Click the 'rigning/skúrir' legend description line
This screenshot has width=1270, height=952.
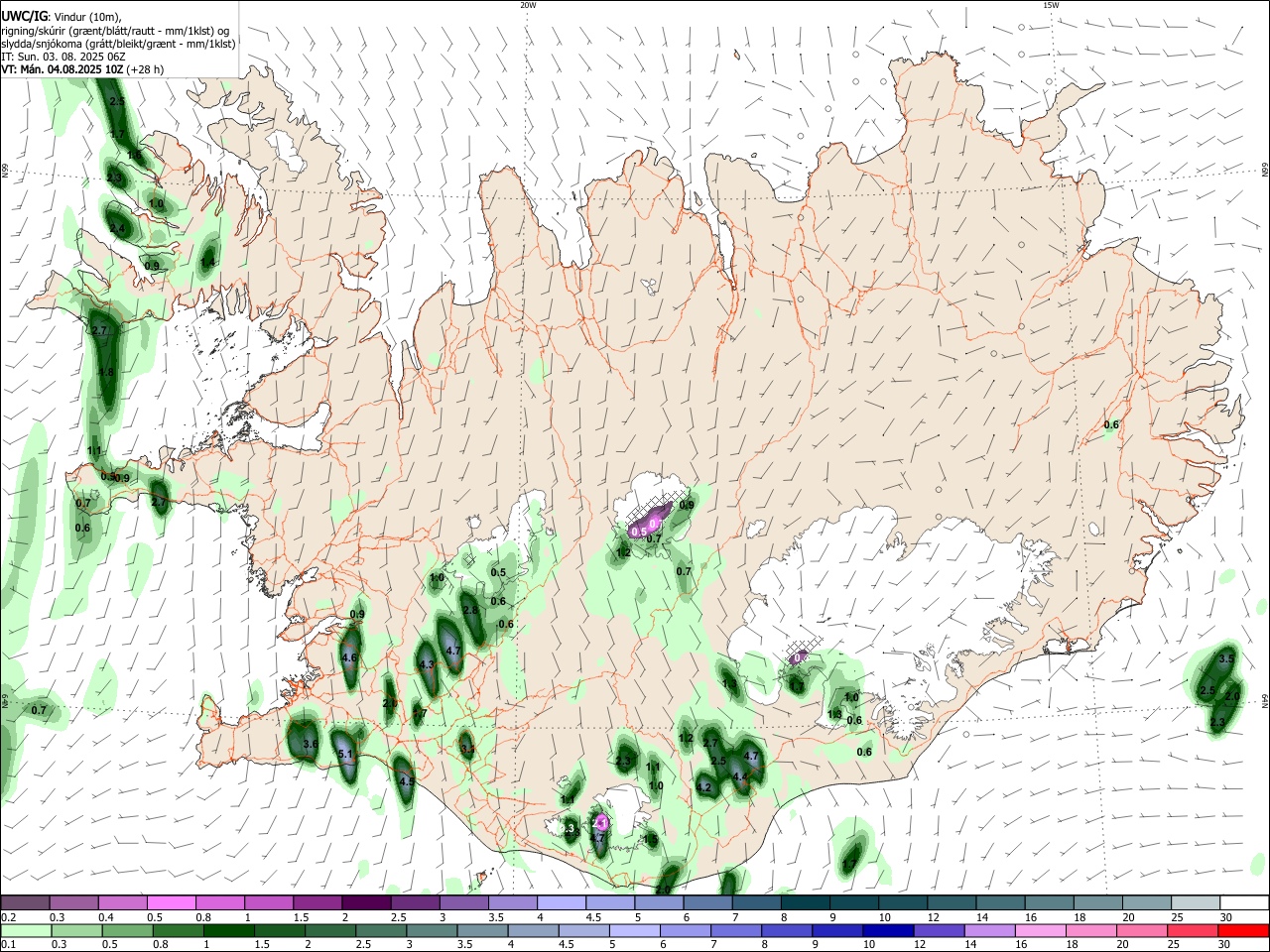click(114, 30)
